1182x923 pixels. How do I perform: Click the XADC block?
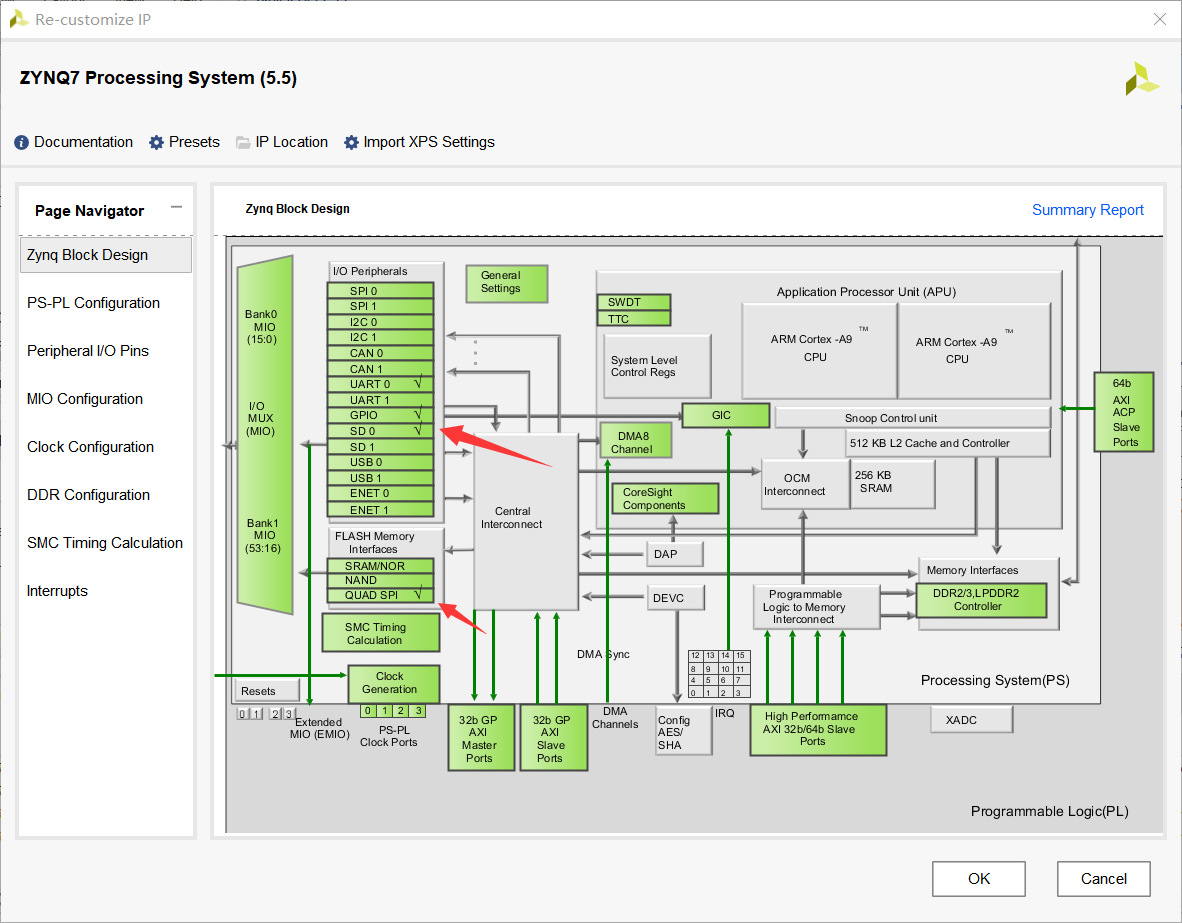[x=971, y=719]
